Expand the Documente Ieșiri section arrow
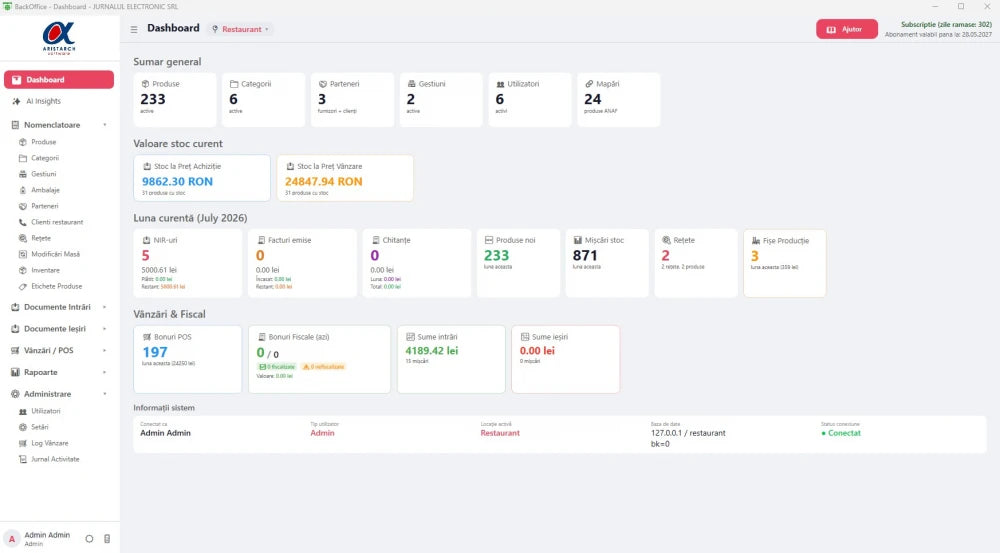This screenshot has width=1000, height=553. (105, 329)
